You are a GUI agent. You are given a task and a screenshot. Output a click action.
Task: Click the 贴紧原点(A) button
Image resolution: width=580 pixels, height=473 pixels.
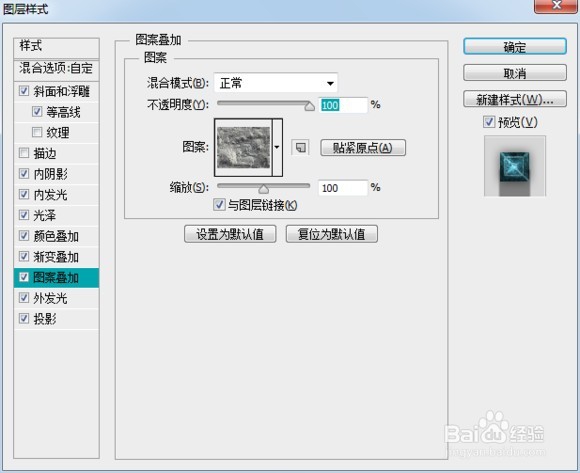click(x=363, y=148)
